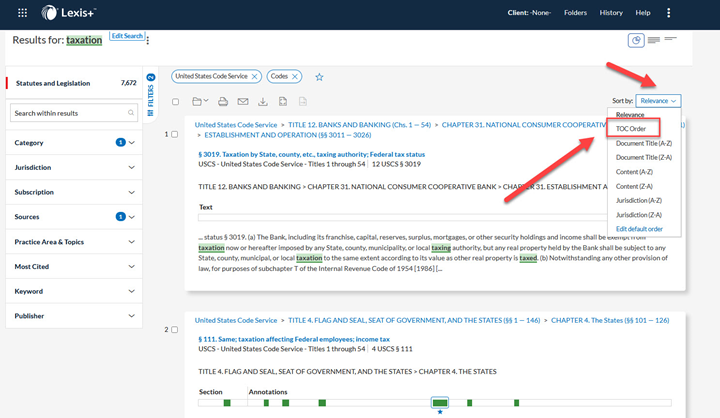Switch to title-only view icon
Viewport: 720px width, 418px height.
670,39
